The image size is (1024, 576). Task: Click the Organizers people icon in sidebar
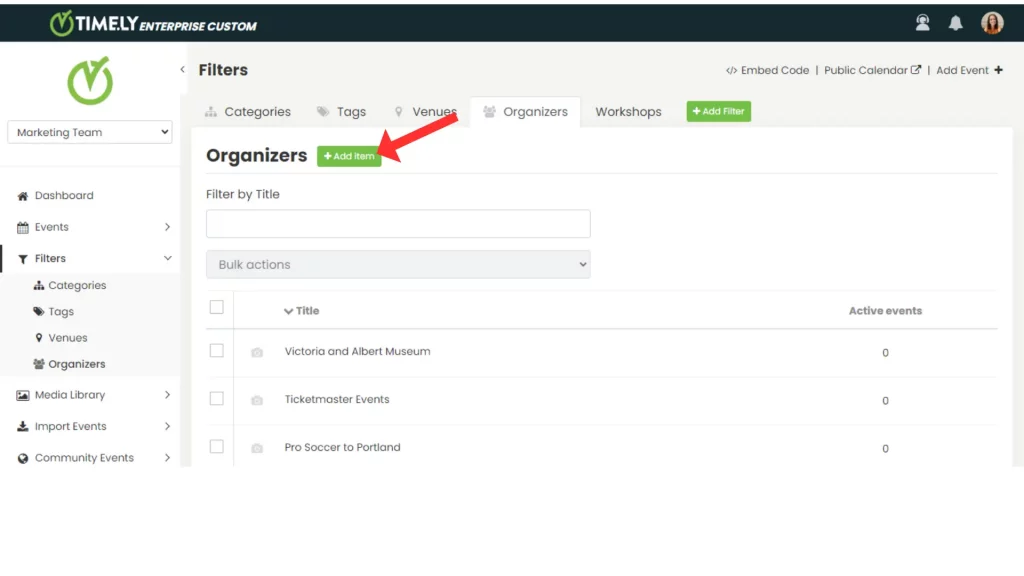click(x=39, y=364)
